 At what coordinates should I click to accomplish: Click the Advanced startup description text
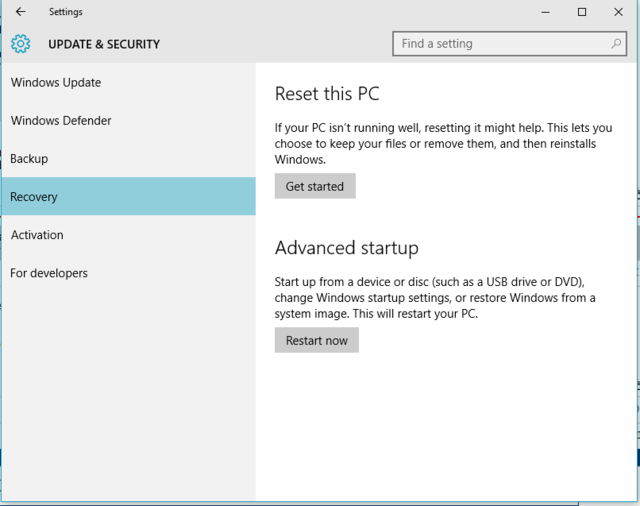tap(435, 297)
